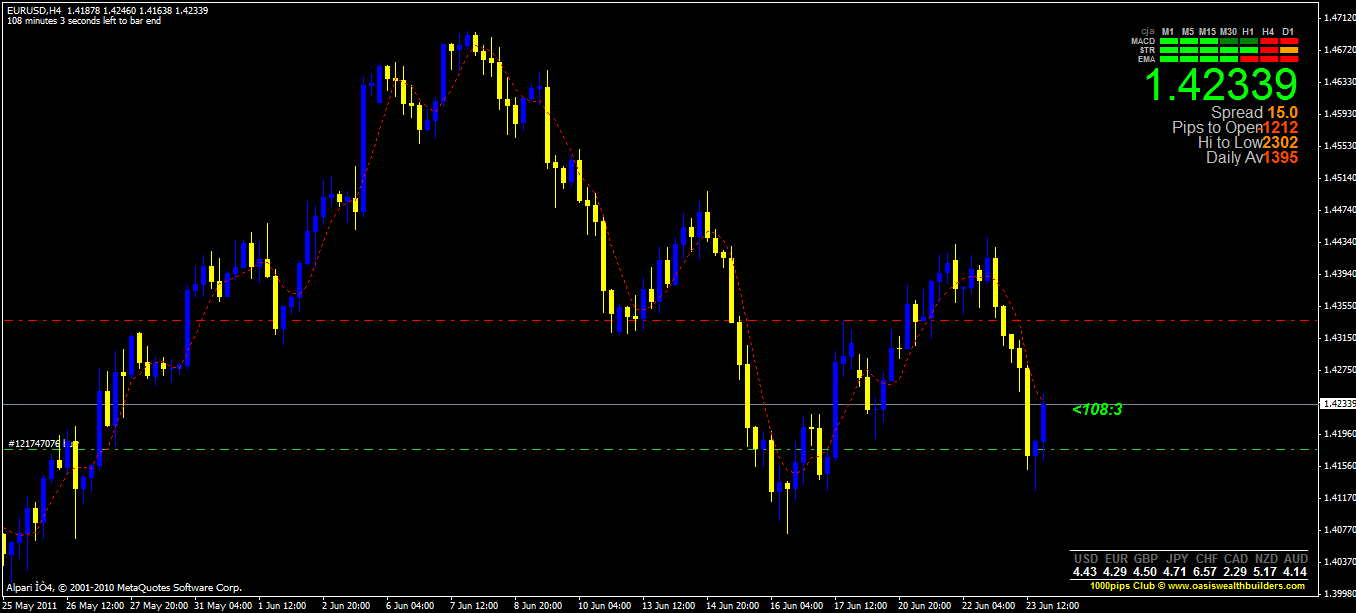Click the Pips to Open value
1356x613 pixels.
[1280, 128]
